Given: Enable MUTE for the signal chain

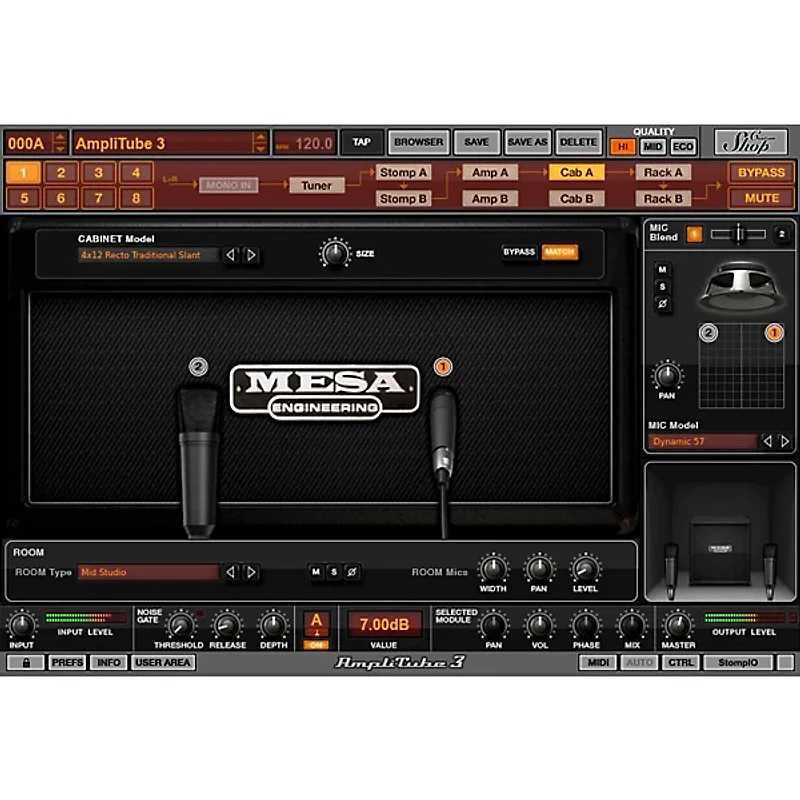Looking at the screenshot, I should (x=760, y=198).
